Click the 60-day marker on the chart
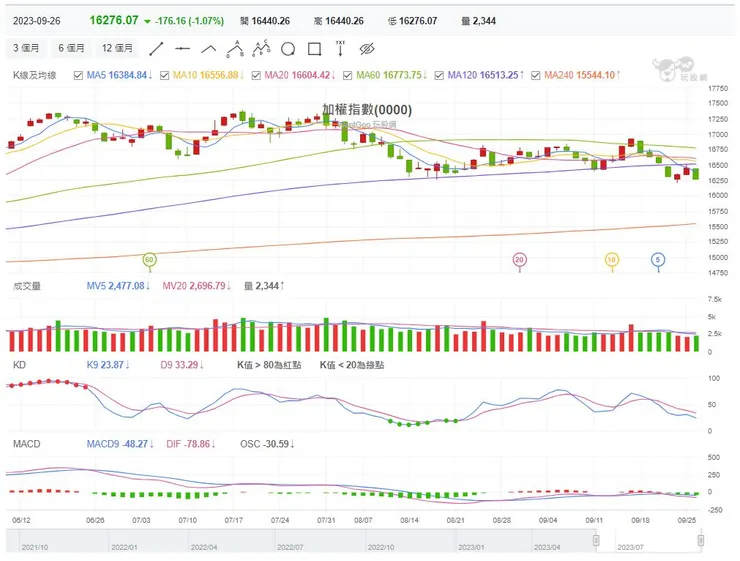The height and width of the screenshot is (561, 740). 150,260
